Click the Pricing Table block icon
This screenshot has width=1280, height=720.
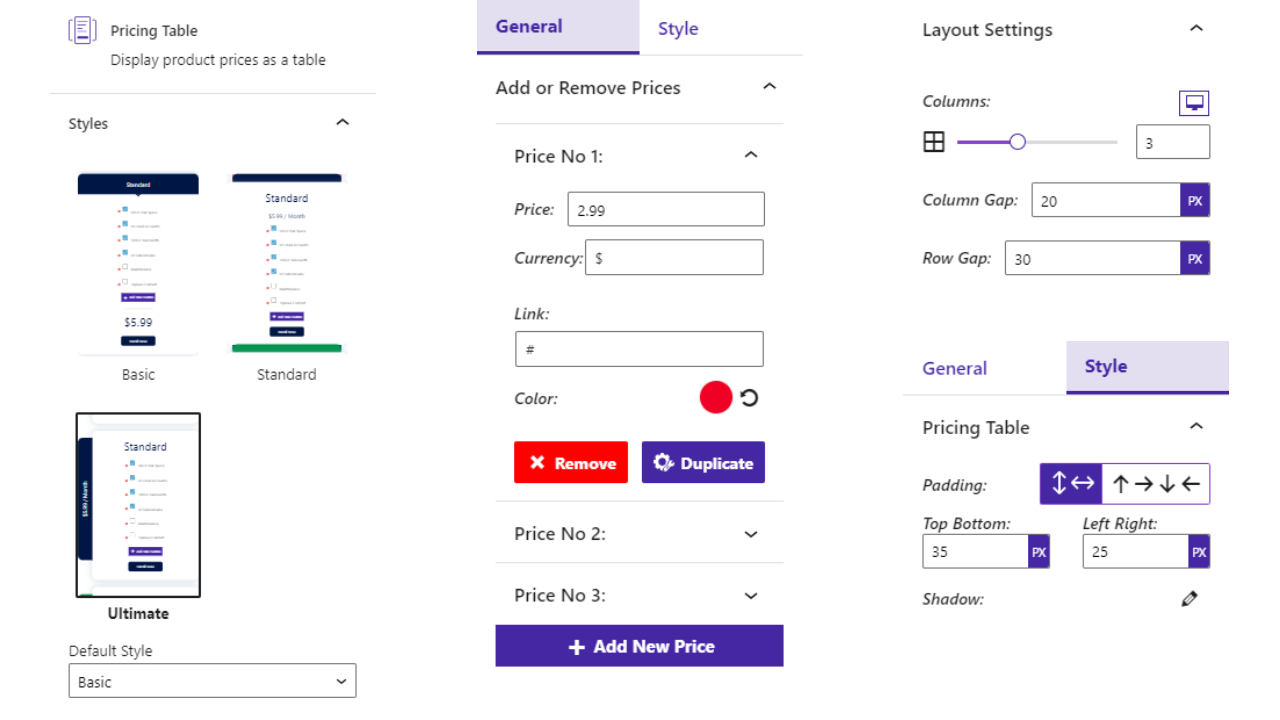82,30
